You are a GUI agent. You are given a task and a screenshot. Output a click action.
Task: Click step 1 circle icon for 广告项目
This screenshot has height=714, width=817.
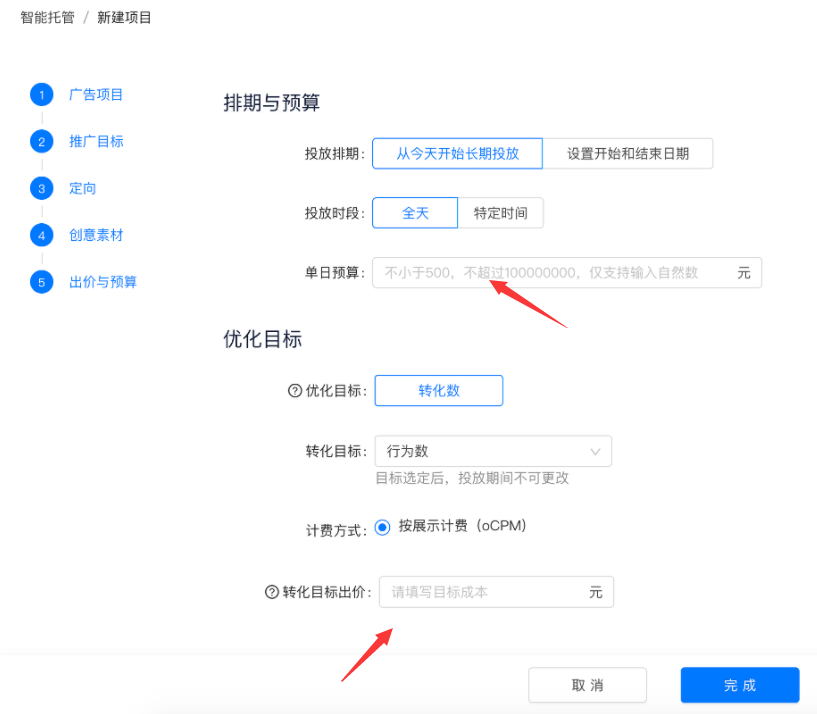(x=41, y=95)
